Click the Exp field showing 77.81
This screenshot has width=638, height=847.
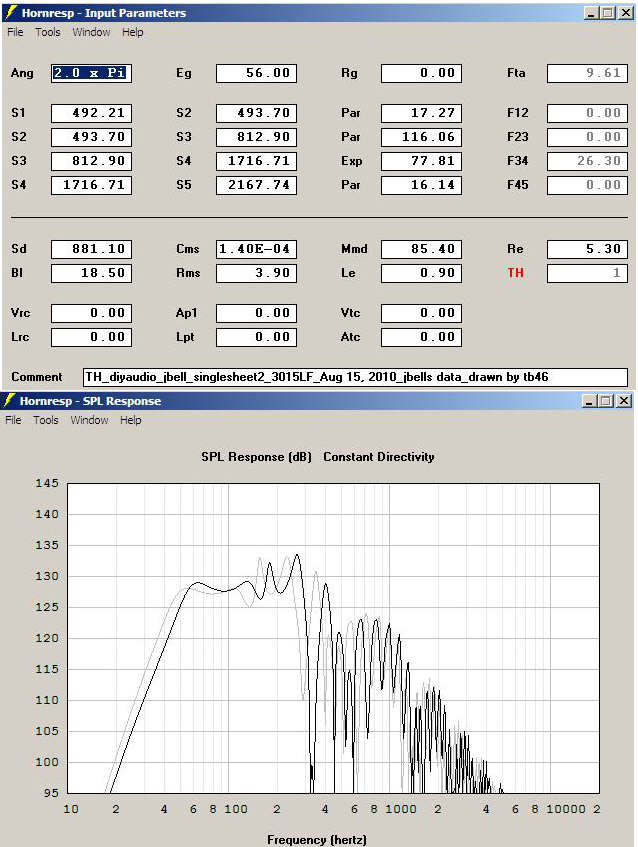421,160
